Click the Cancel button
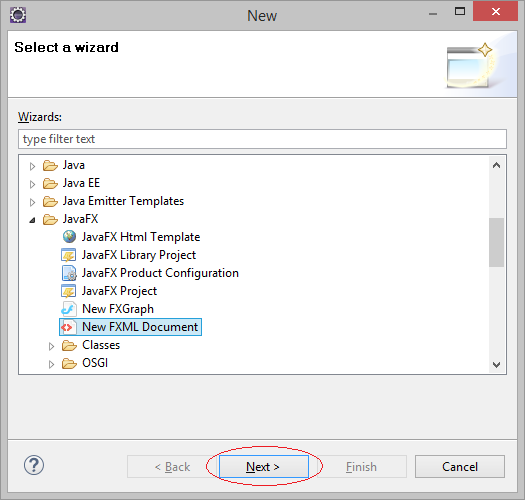Screen dimensions: 525x500 (x=460, y=467)
